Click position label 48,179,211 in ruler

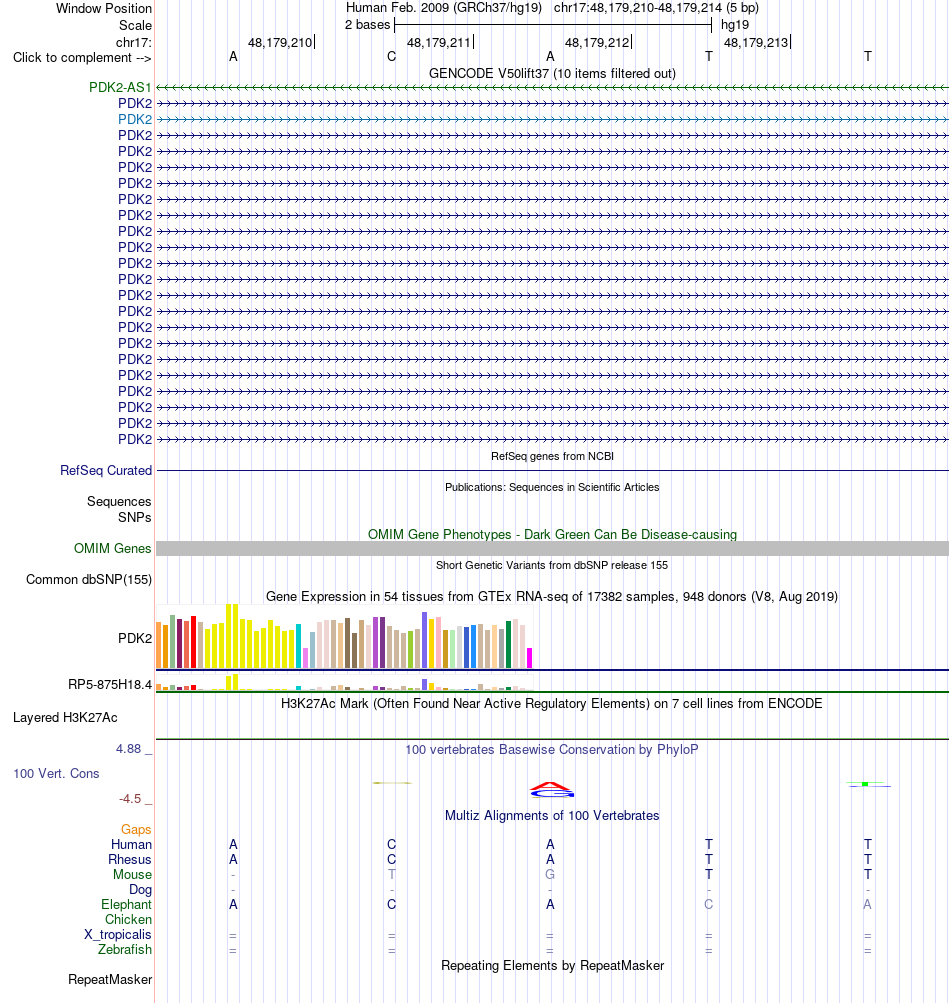click(439, 43)
